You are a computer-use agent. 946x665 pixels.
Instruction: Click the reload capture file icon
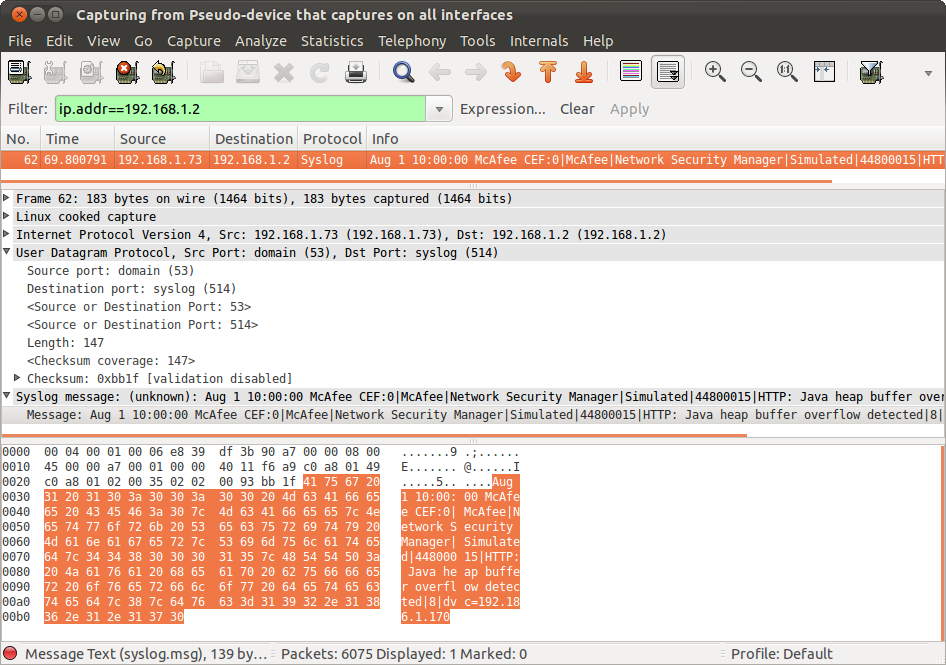(x=320, y=72)
